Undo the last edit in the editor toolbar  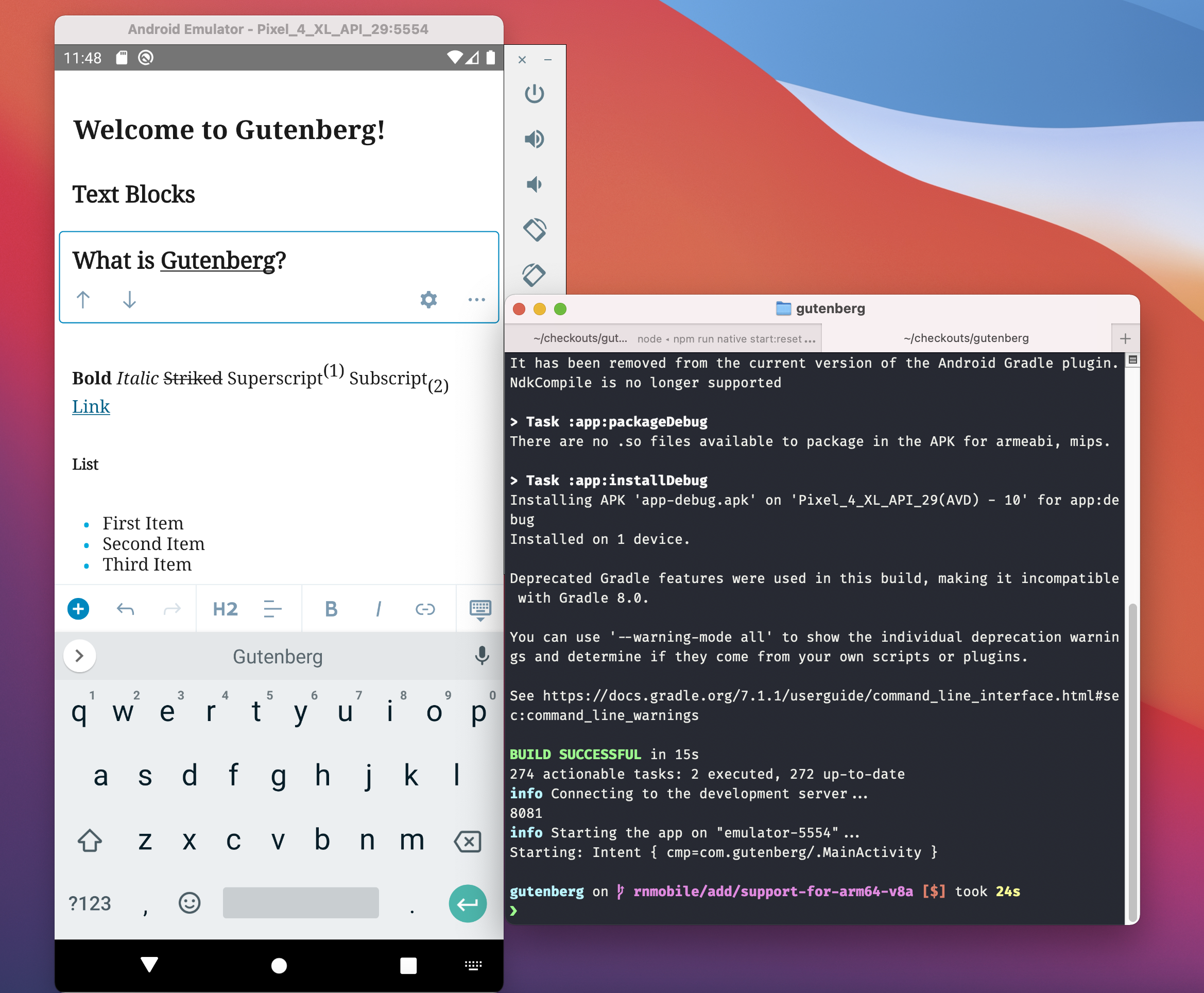pos(125,609)
